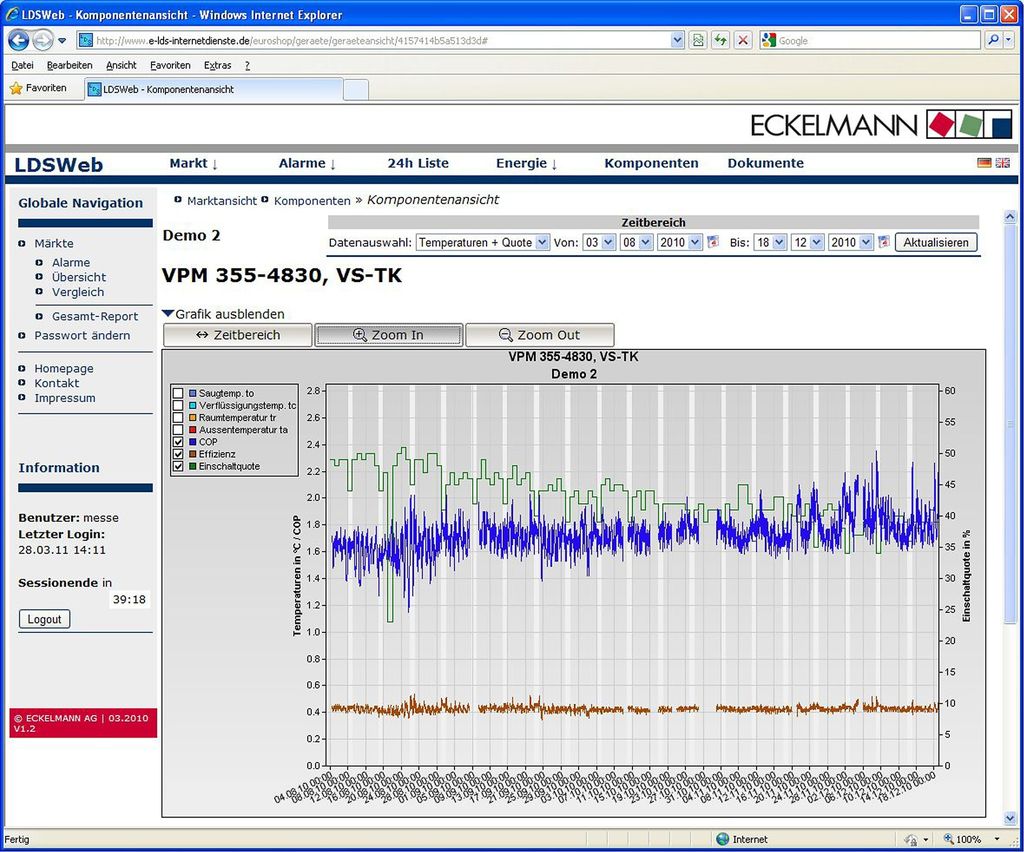Screen dimensions: 1024x852
Task: Click the Logout button
Action: click(44, 619)
